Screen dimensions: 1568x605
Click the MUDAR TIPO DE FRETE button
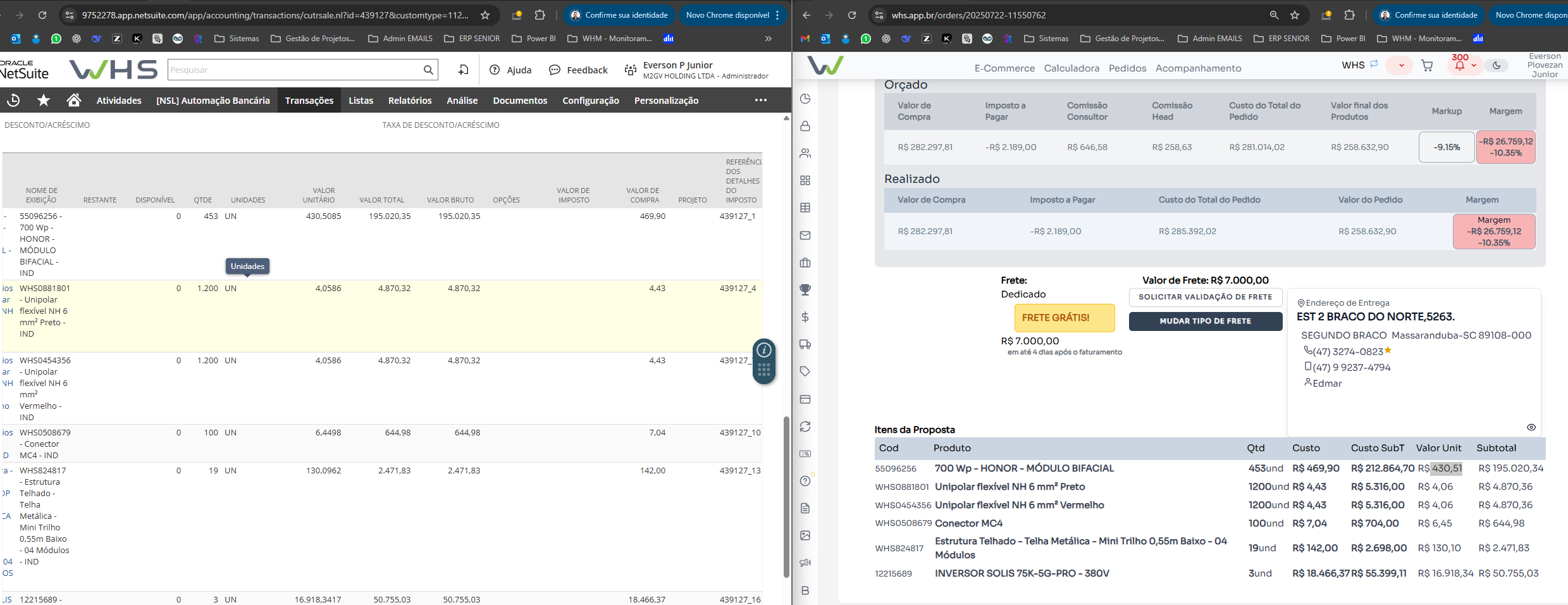click(x=1205, y=321)
